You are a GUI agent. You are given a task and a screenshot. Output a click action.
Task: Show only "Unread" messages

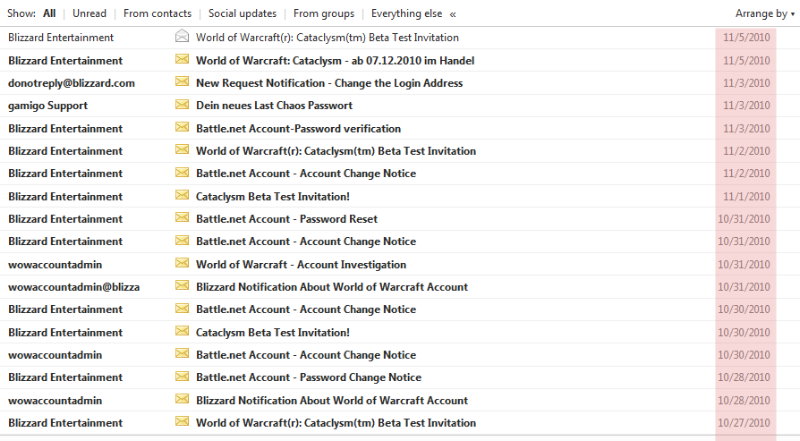pyautogui.click(x=89, y=13)
